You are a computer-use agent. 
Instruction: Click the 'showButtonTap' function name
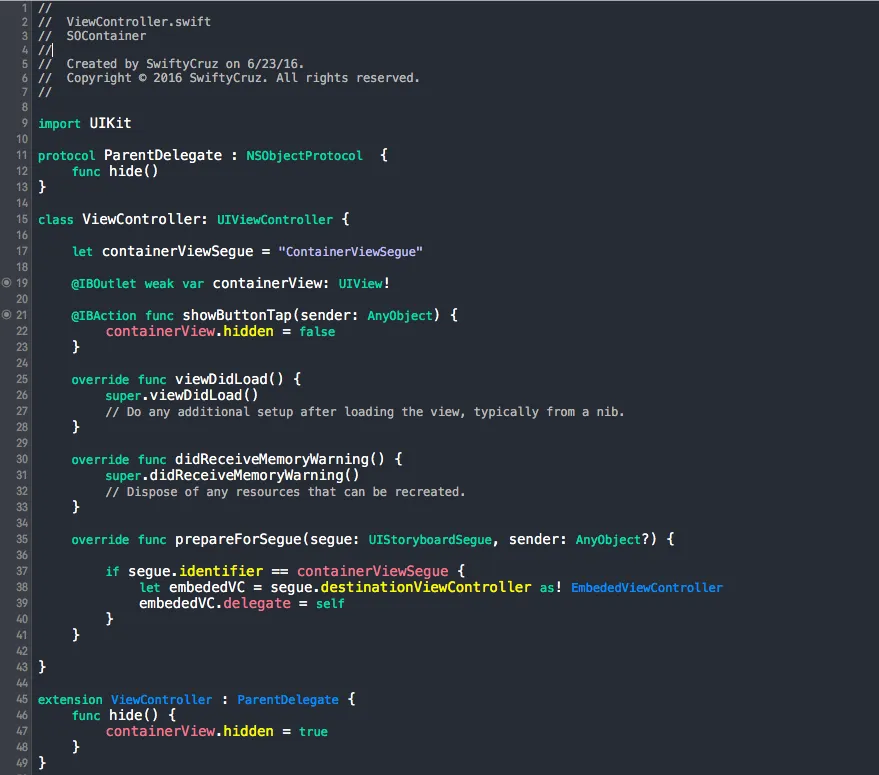point(237,315)
